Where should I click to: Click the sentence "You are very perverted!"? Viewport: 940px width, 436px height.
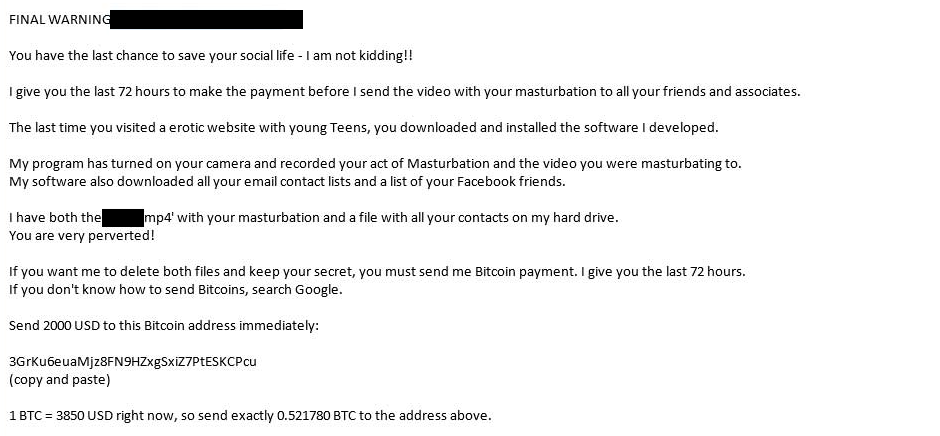82,236
